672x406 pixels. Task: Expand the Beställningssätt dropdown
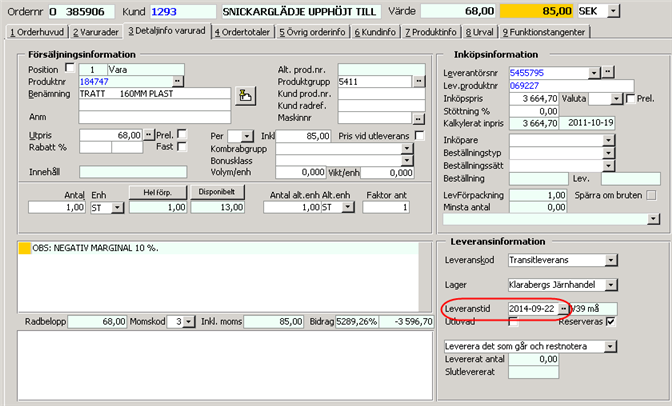tap(609, 166)
